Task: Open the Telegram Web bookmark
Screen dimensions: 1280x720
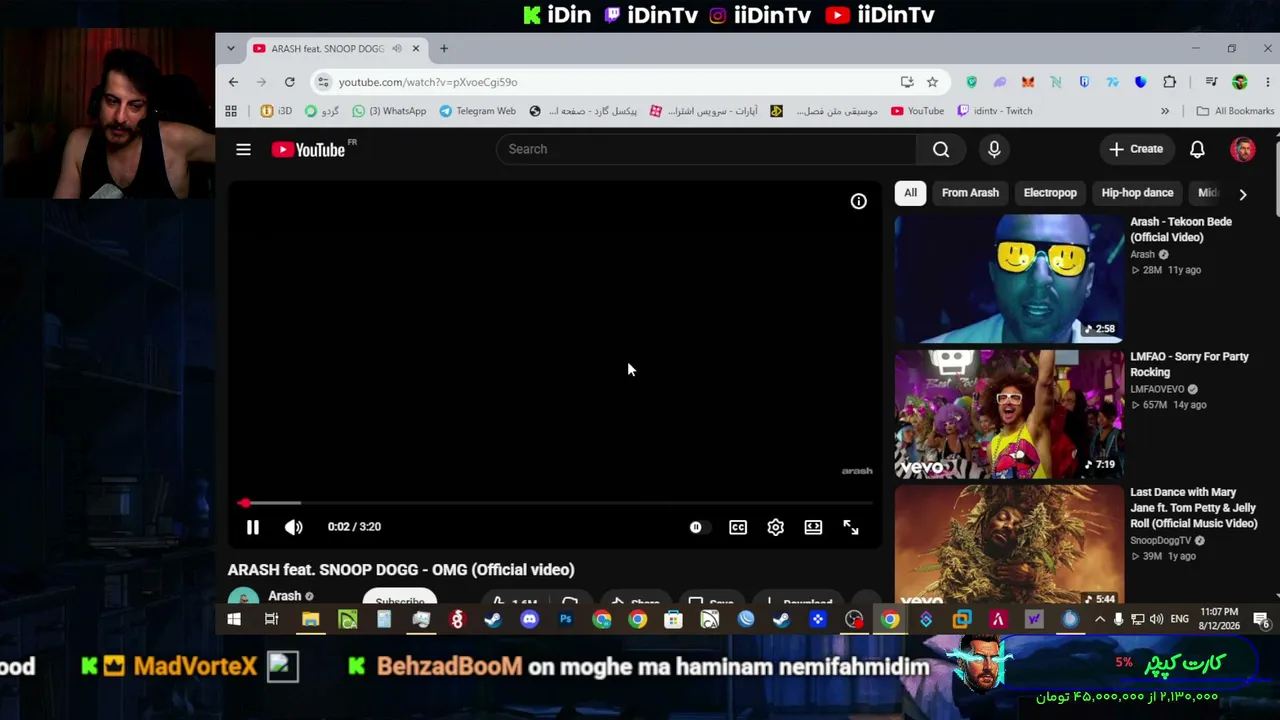Action: pyautogui.click(x=477, y=111)
